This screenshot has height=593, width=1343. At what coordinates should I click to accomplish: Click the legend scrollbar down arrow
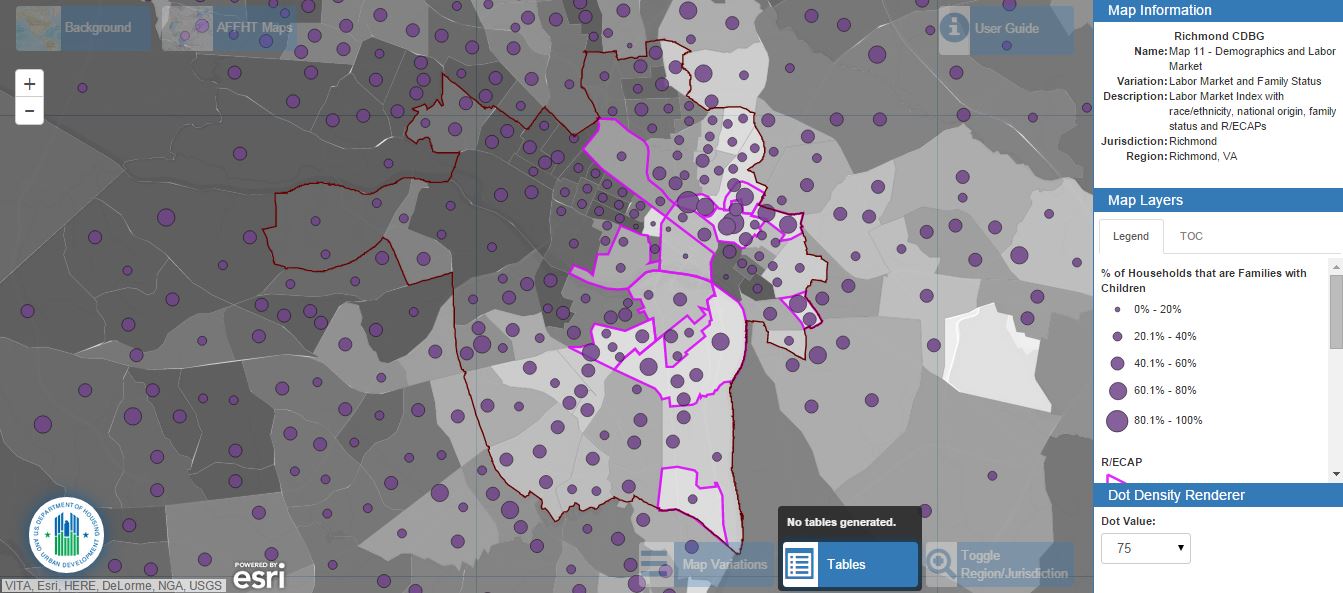point(1336,473)
